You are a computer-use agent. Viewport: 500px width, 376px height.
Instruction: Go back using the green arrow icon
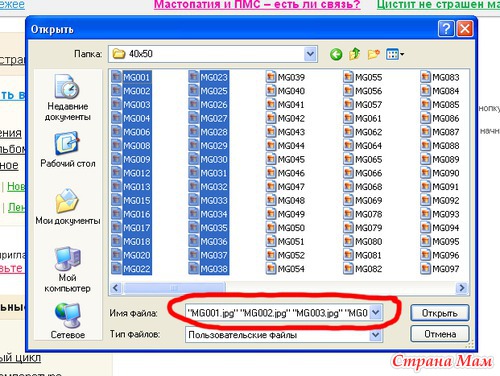coord(336,54)
